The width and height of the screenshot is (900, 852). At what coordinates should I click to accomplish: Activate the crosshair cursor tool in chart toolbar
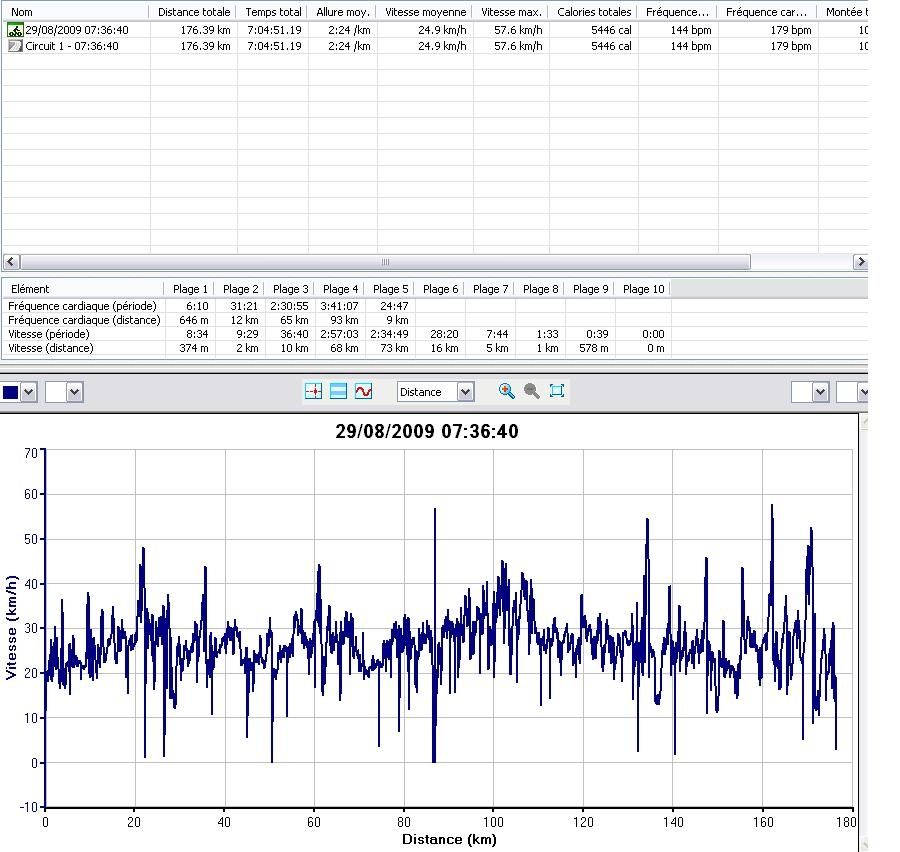313,392
